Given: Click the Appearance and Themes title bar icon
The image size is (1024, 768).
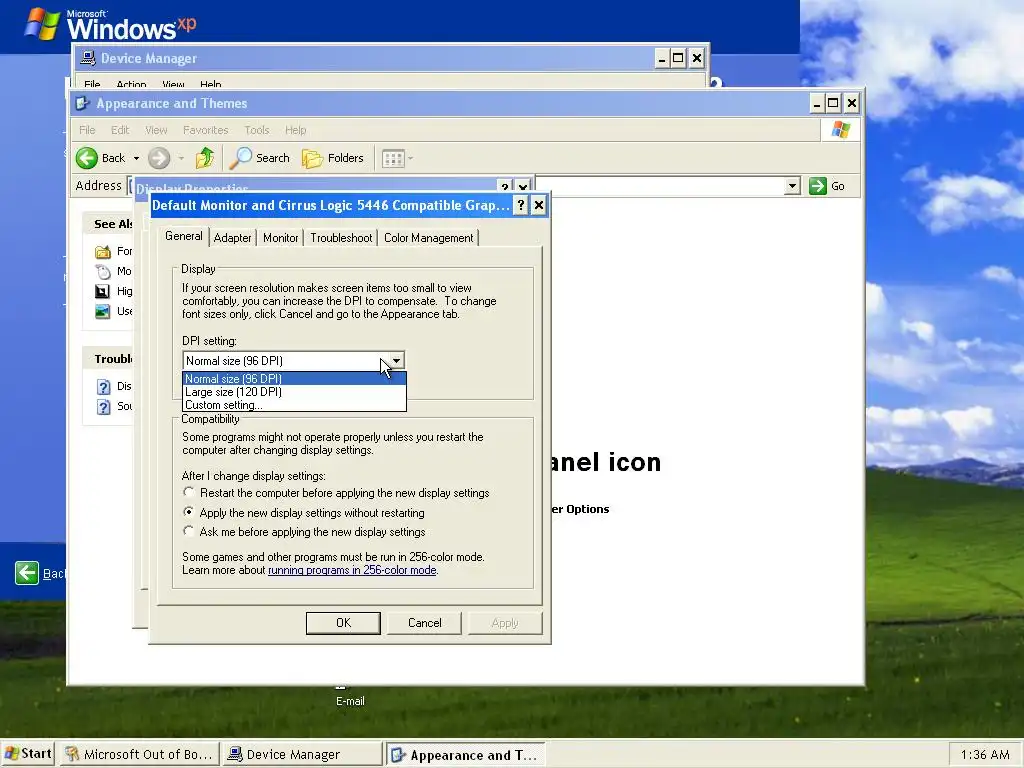Looking at the screenshot, I should coord(82,103).
